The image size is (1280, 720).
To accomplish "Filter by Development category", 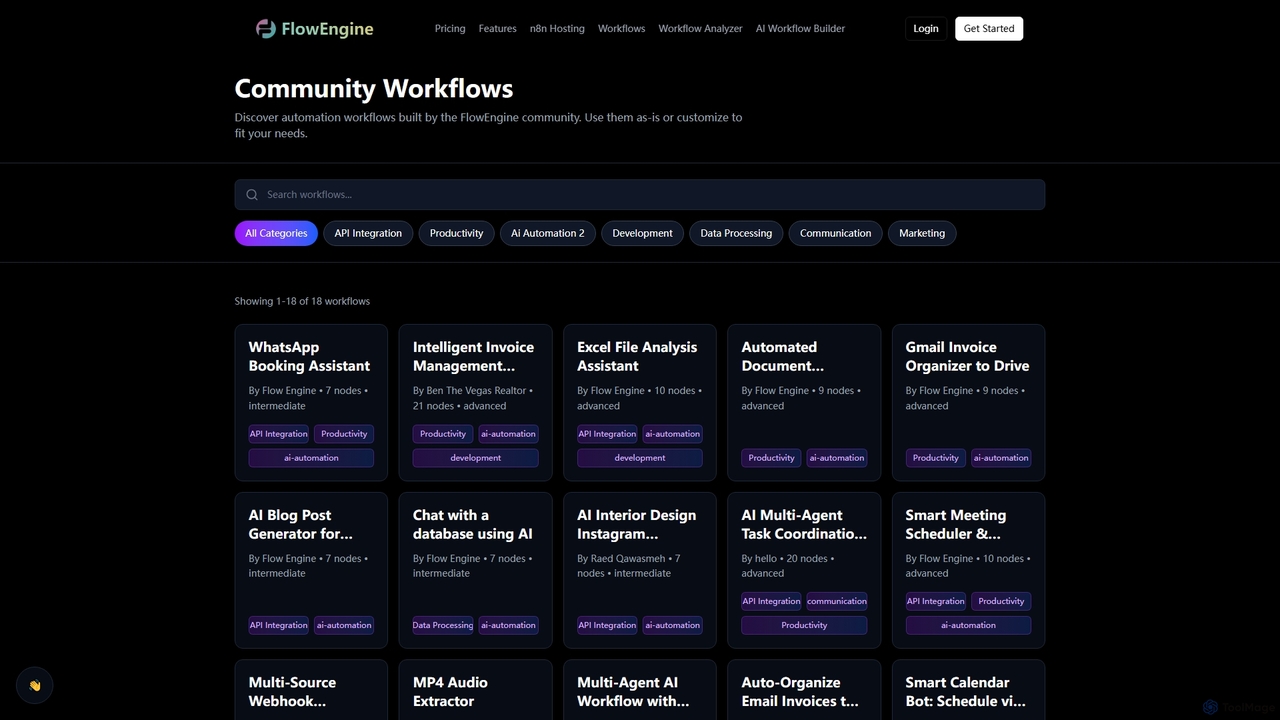I will (642, 233).
